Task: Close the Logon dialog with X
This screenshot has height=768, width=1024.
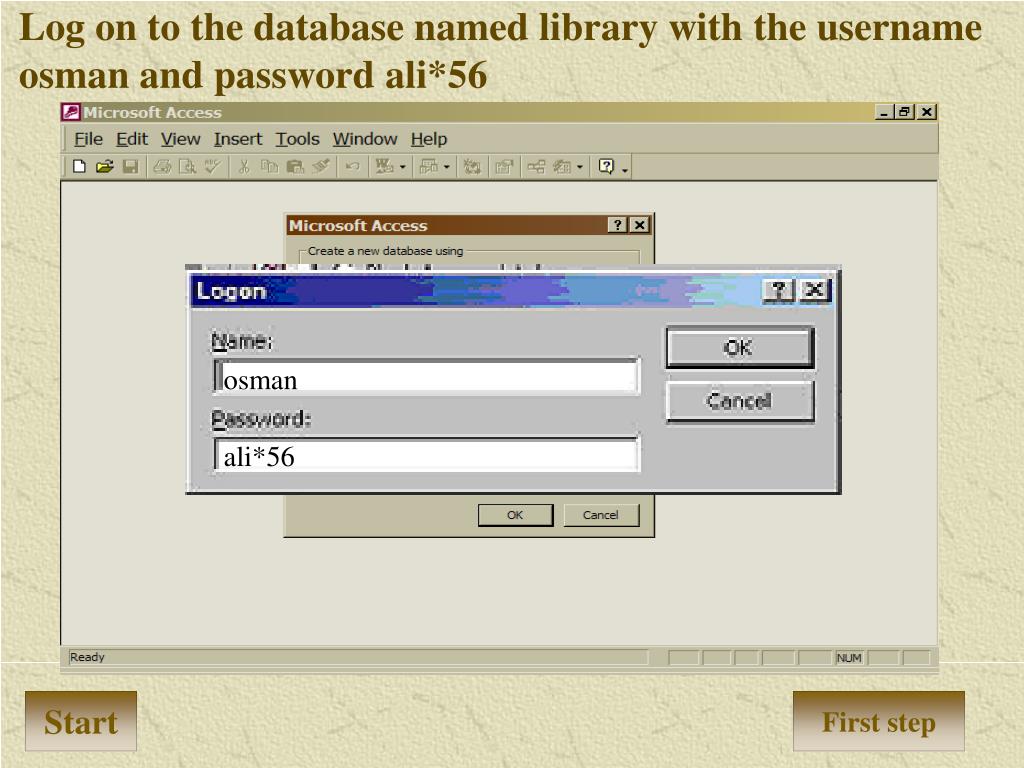Action: pos(814,290)
